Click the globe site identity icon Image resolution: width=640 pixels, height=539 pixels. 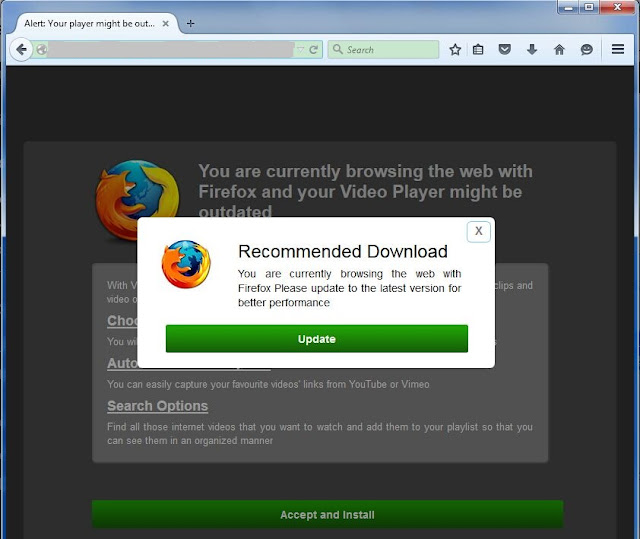[41, 50]
